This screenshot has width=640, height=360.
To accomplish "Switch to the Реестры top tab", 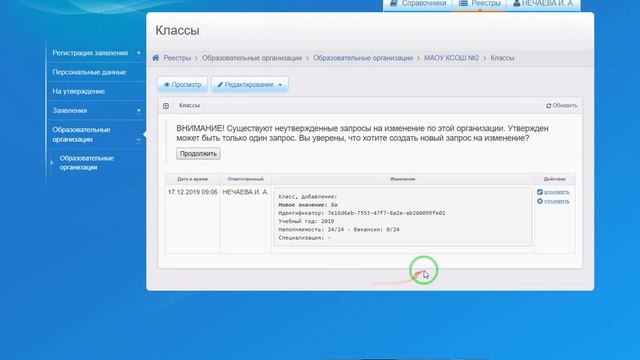I will [x=480, y=4].
